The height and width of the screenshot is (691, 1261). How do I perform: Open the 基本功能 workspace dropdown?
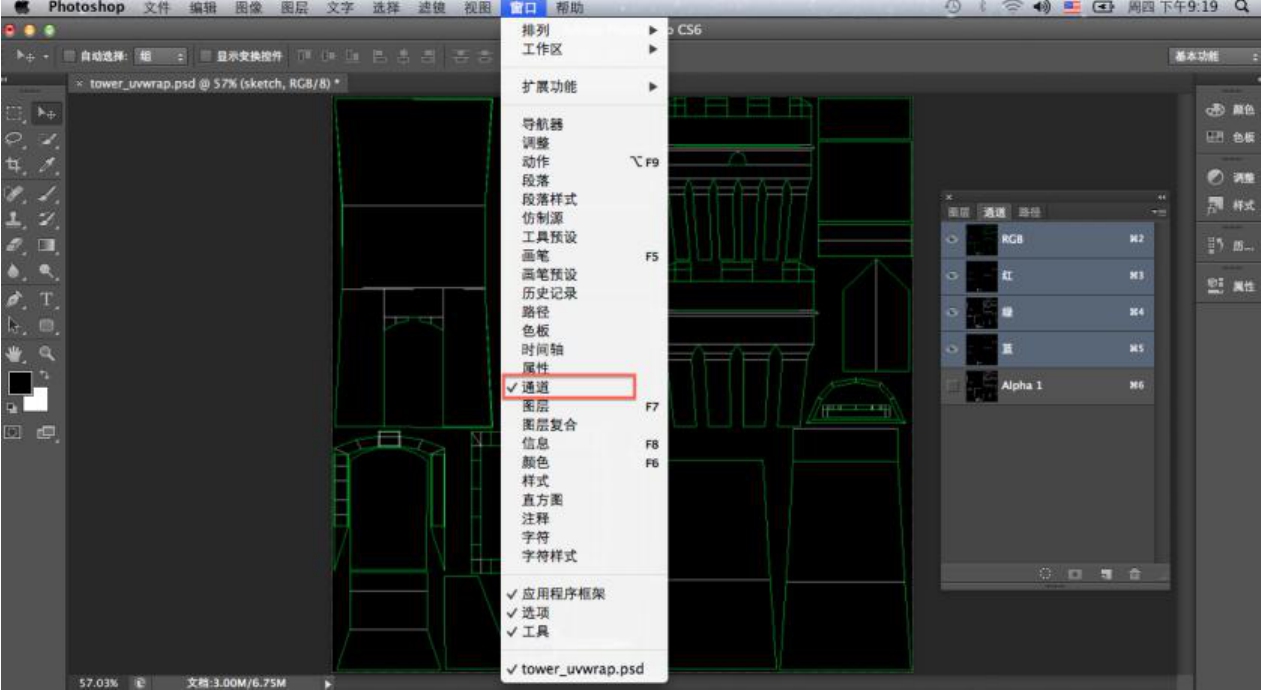click(x=1214, y=57)
